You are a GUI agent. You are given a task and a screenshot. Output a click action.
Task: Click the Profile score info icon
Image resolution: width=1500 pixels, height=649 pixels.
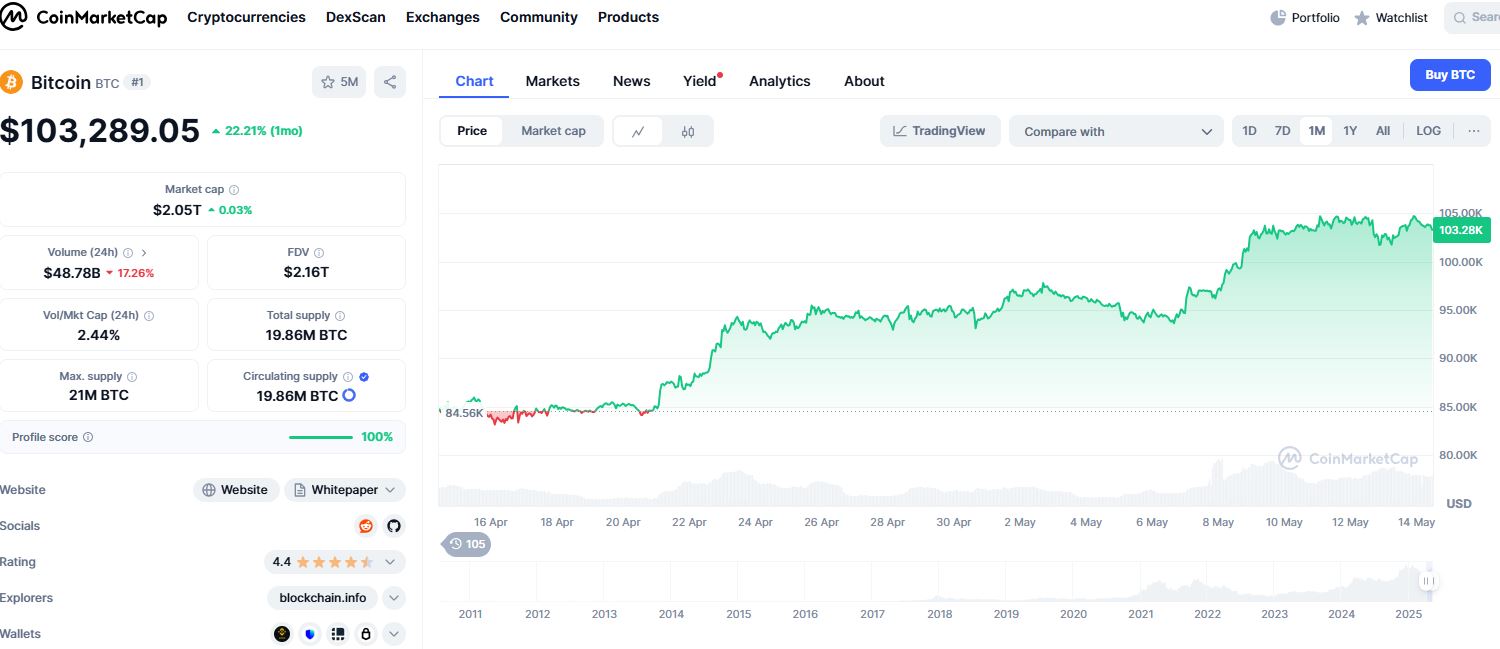(88, 437)
